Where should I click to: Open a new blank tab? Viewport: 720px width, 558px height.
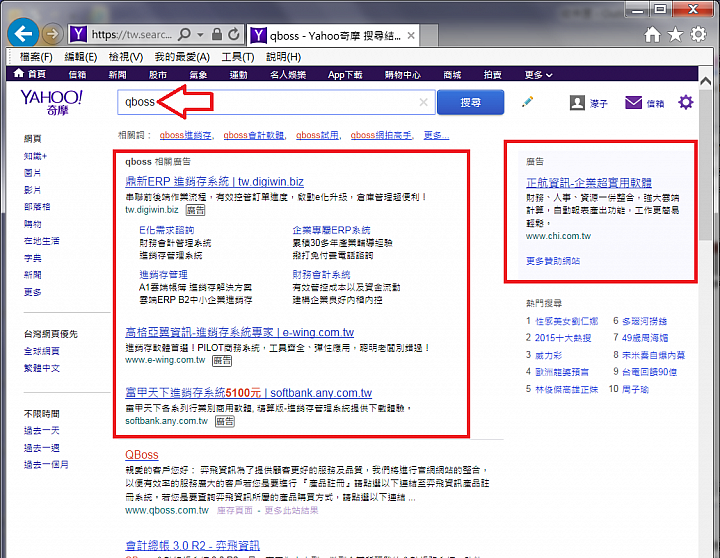tap(428, 35)
